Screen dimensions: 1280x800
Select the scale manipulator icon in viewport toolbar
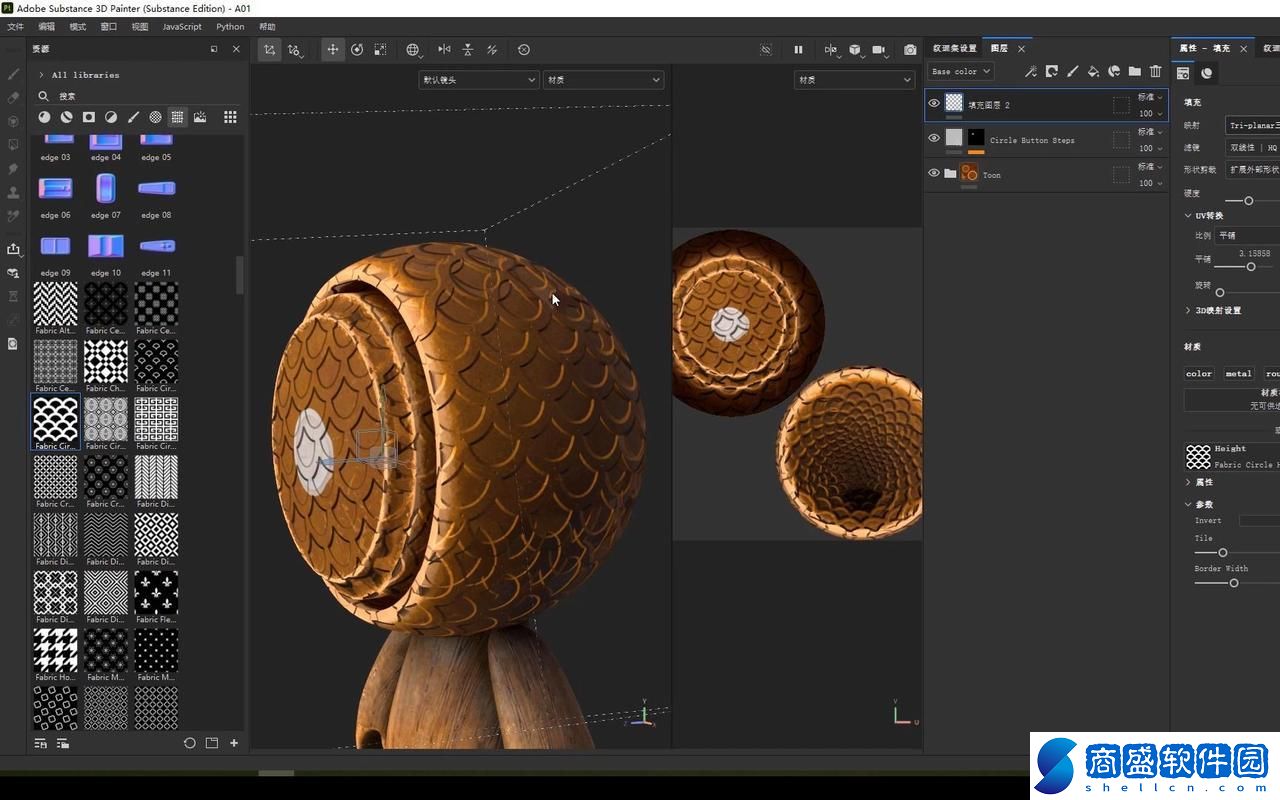coord(380,49)
